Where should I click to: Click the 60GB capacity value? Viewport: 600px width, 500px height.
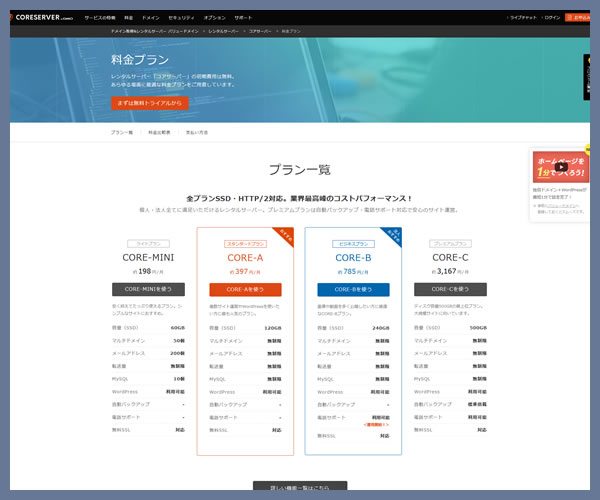click(x=178, y=328)
